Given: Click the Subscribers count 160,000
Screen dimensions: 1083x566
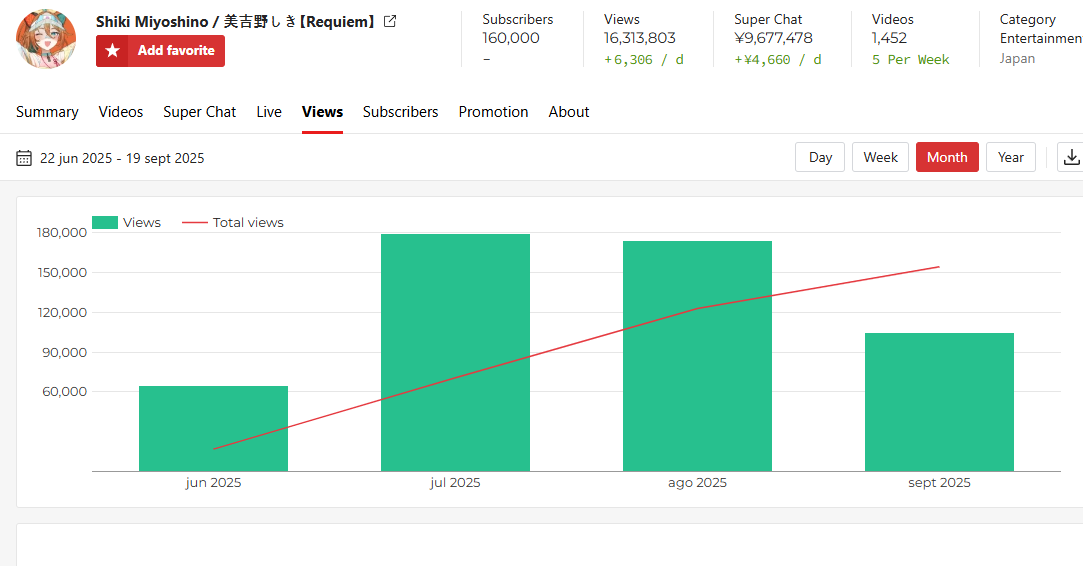Looking at the screenshot, I should 511,38.
